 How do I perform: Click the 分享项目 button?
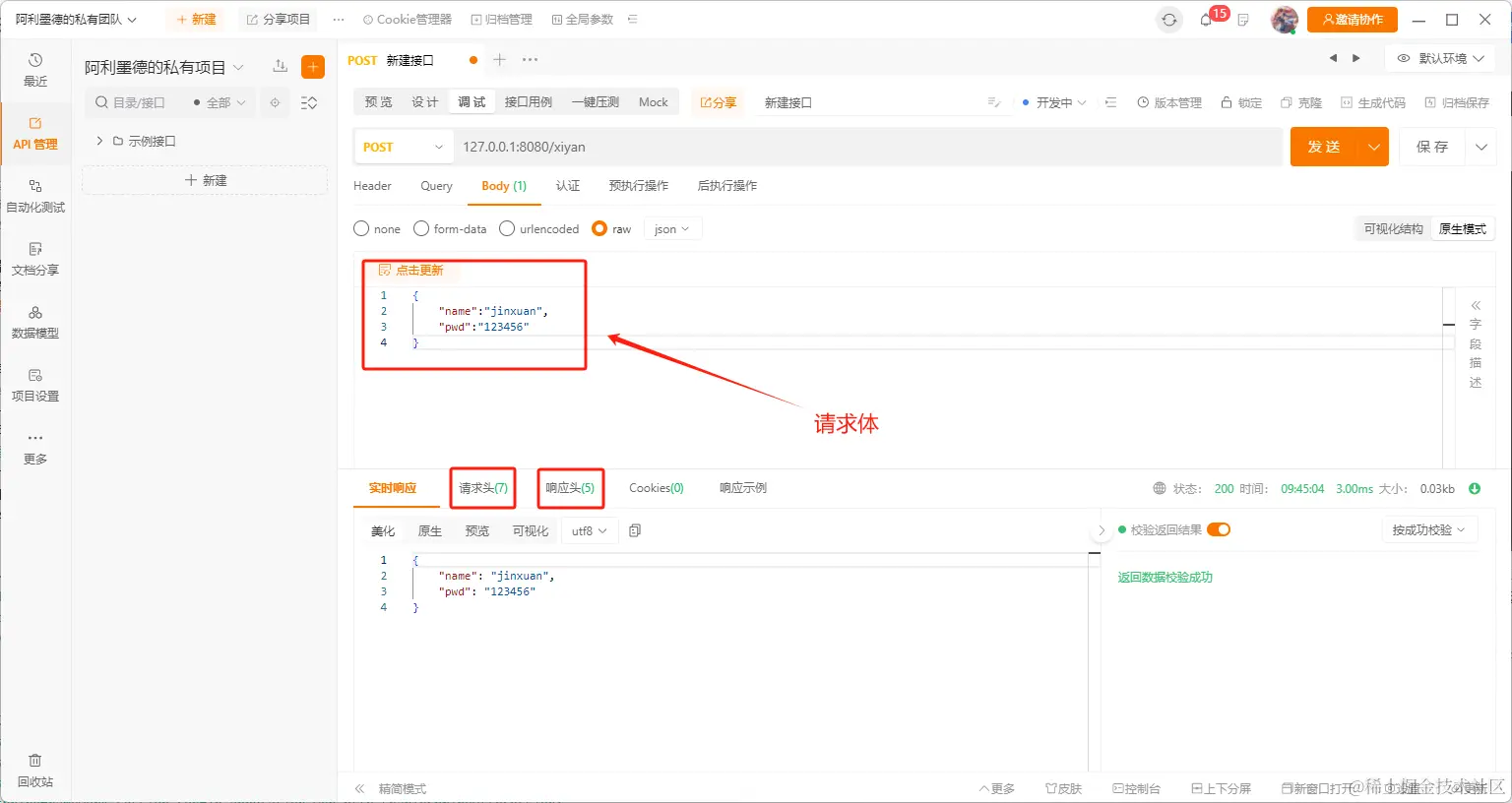(x=279, y=20)
